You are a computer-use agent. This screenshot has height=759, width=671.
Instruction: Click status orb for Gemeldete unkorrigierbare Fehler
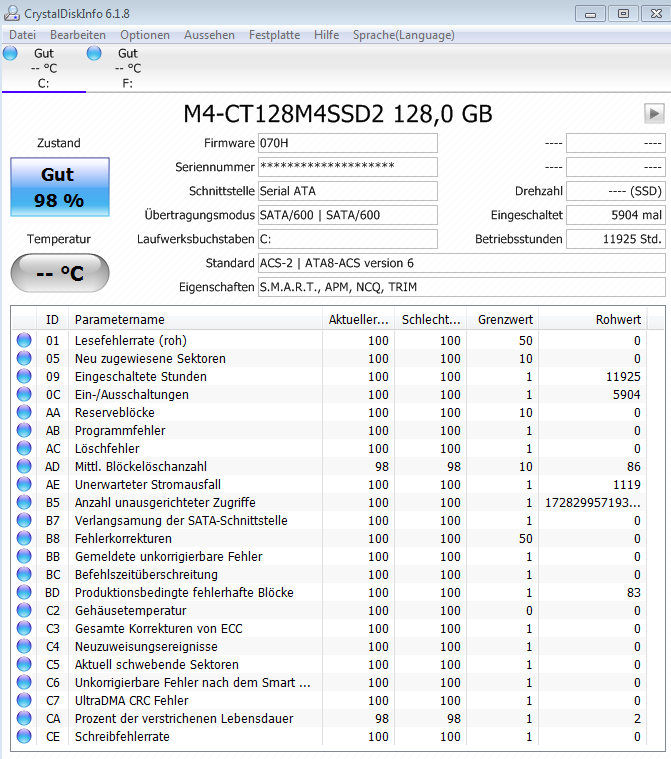pos(24,556)
